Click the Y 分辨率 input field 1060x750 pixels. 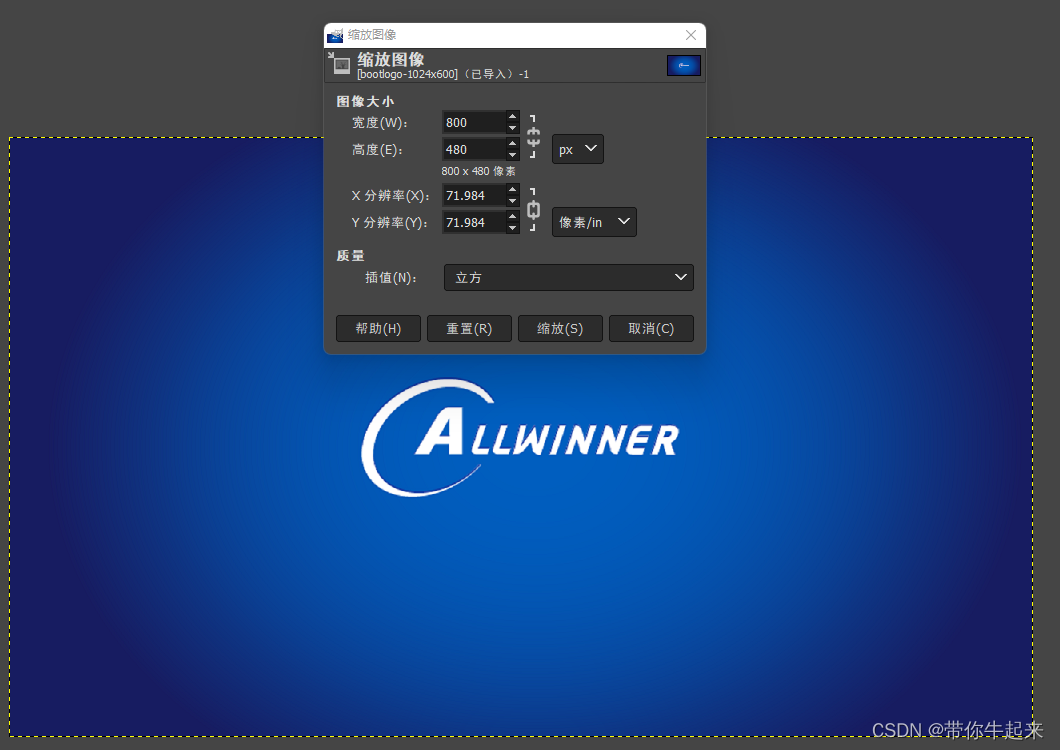coord(474,222)
